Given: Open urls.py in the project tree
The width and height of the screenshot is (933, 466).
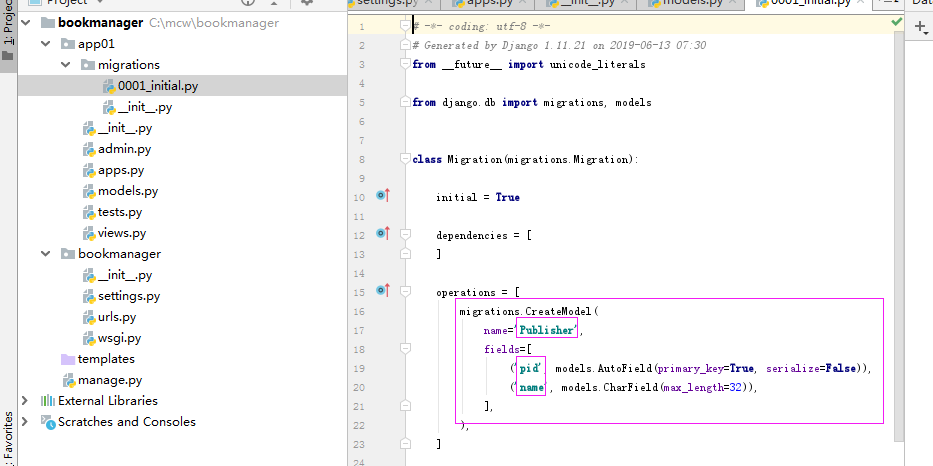Looking at the screenshot, I should 117,317.
